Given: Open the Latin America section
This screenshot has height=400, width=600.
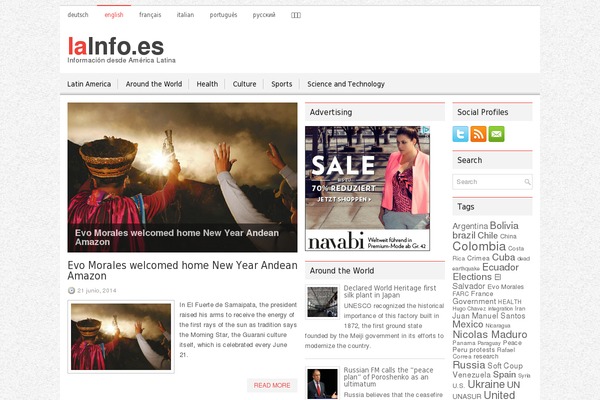Looking at the screenshot, I should click(89, 84).
